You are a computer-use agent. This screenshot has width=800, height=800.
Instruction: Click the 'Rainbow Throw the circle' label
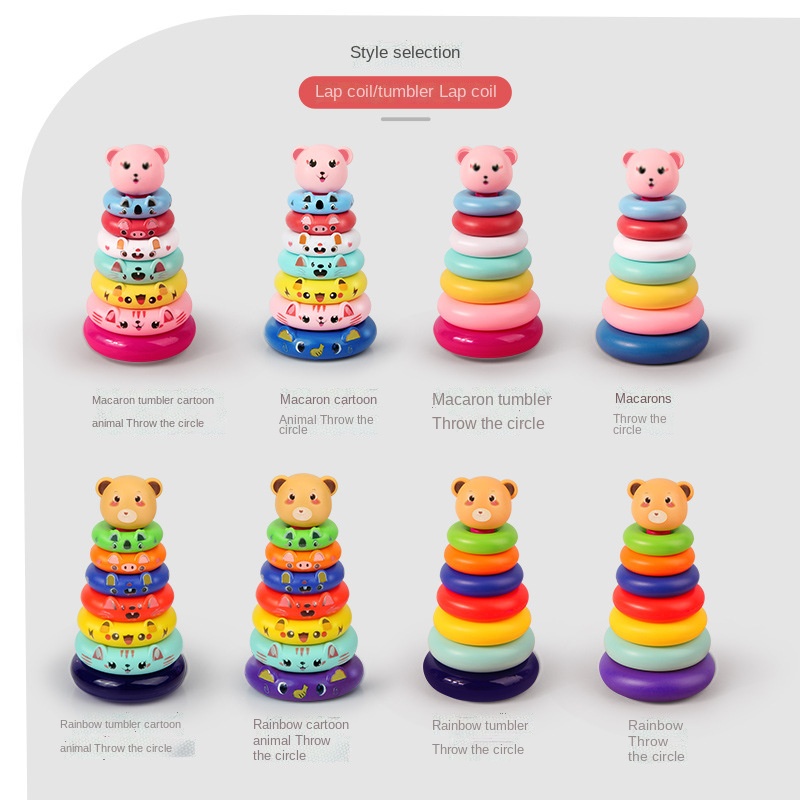point(656,740)
